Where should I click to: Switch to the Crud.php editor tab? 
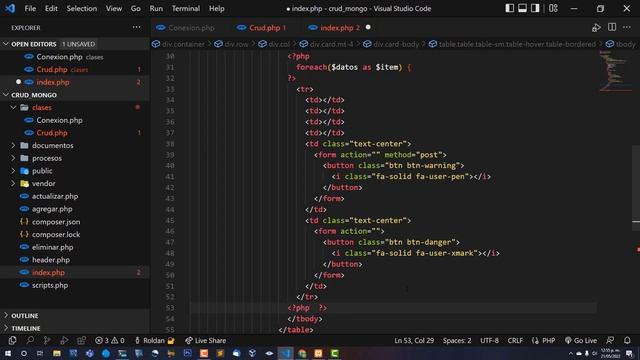(x=263, y=28)
